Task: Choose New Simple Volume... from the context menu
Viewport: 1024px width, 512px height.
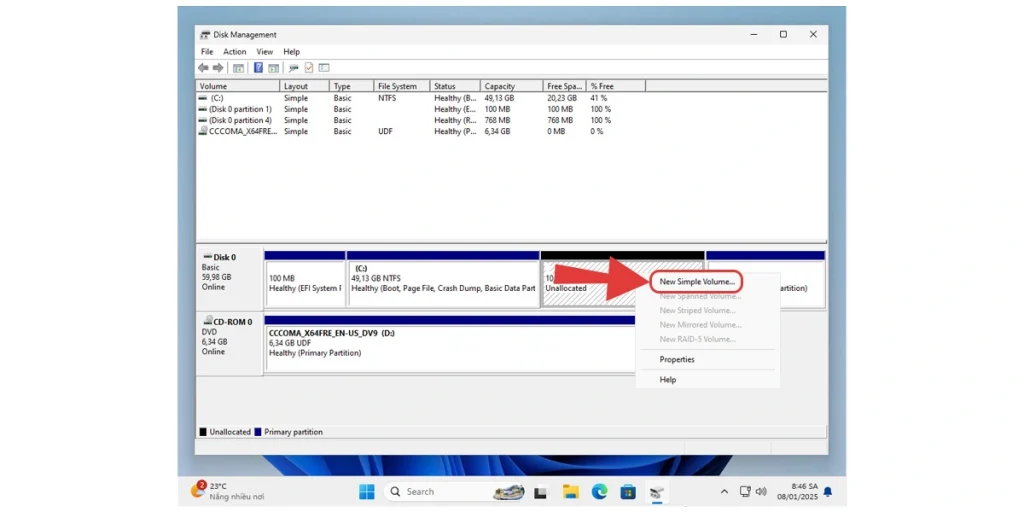Action: pyautogui.click(x=697, y=282)
